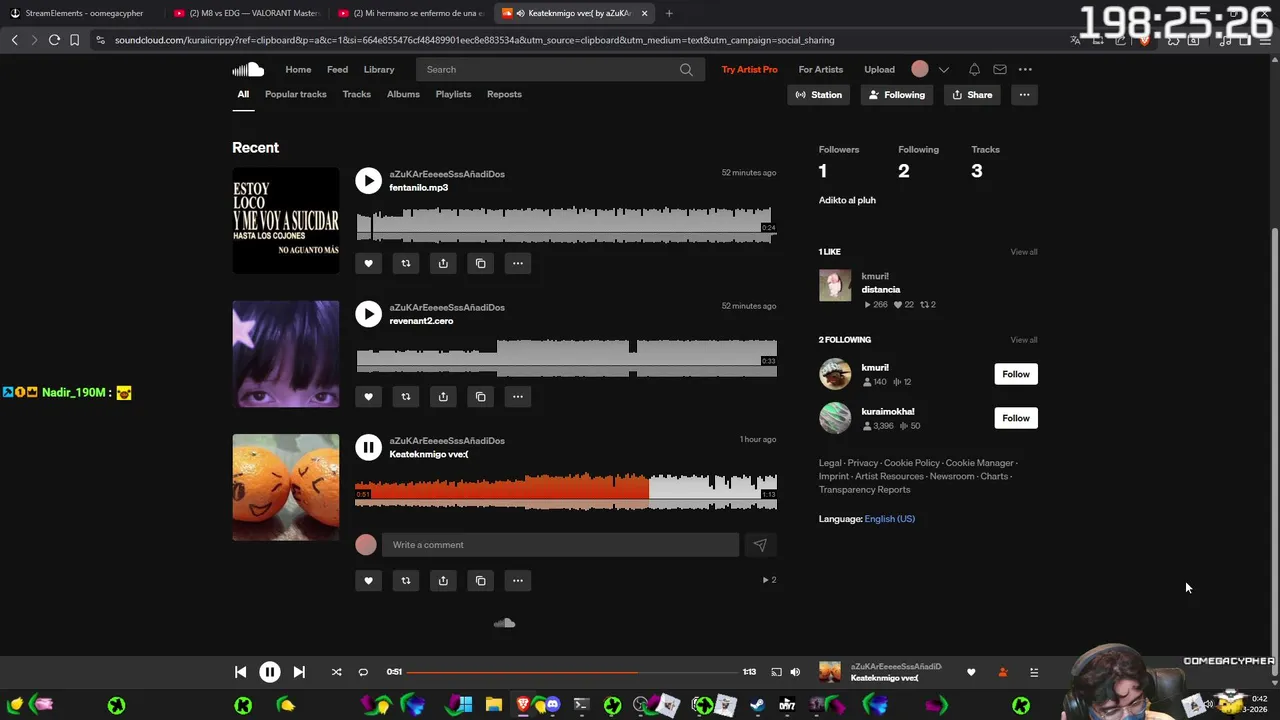Open profile more options button
This screenshot has width=1280, height=720.
1024,95
